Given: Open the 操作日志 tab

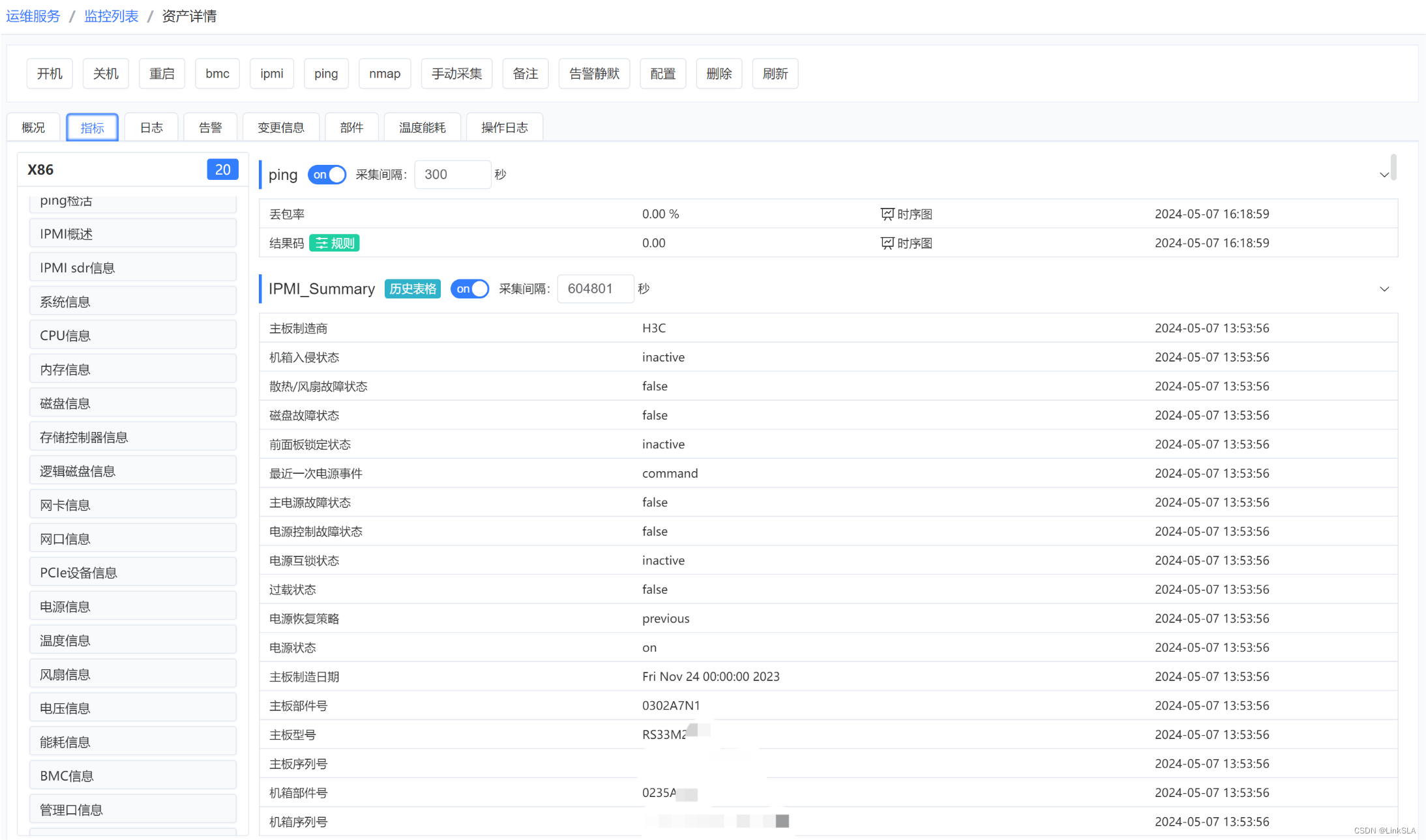Looking at the screenshot, I should (504, 128).
